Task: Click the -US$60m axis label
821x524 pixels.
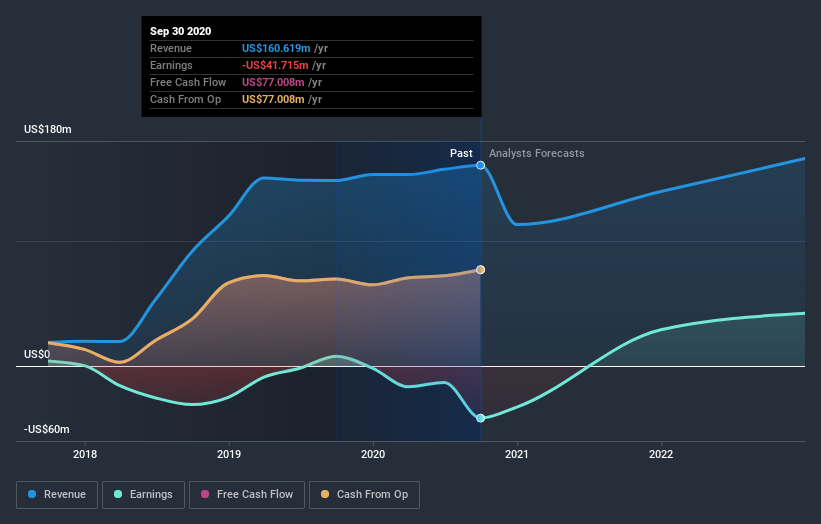Action: [x=47, y=429]
